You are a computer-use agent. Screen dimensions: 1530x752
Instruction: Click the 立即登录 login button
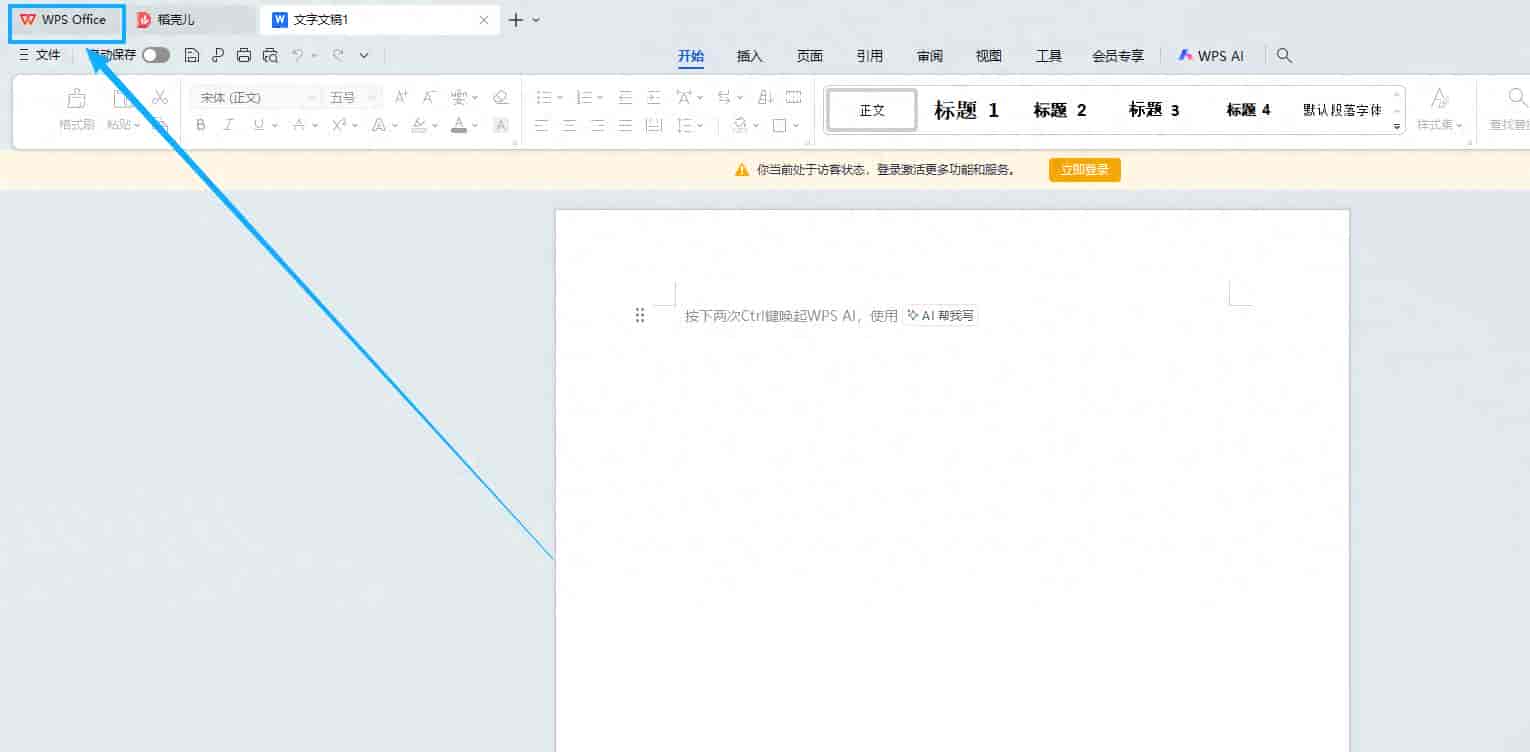(x=1085, y=170)
